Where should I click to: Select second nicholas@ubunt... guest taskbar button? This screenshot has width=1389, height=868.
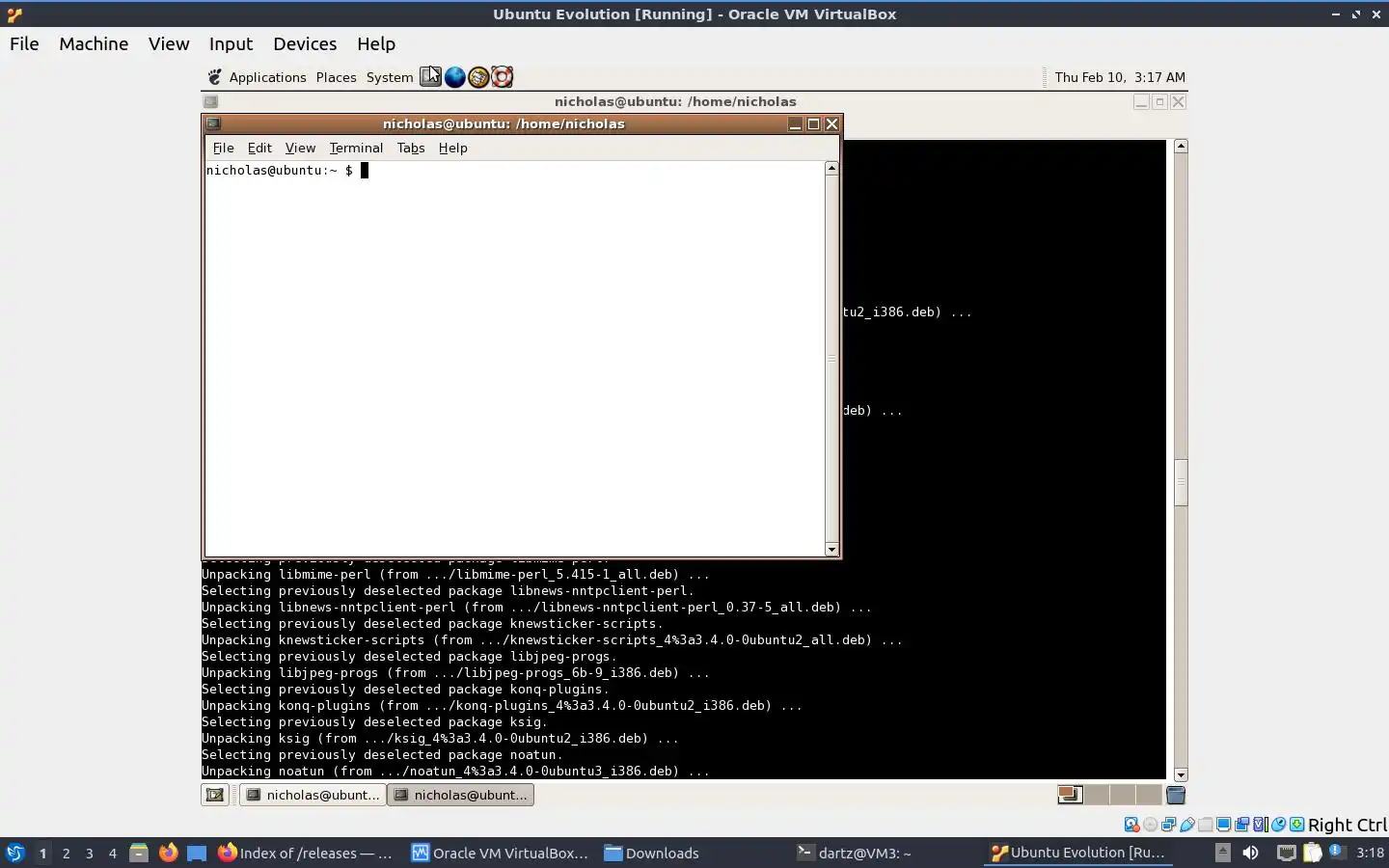[x=460, y=795]
